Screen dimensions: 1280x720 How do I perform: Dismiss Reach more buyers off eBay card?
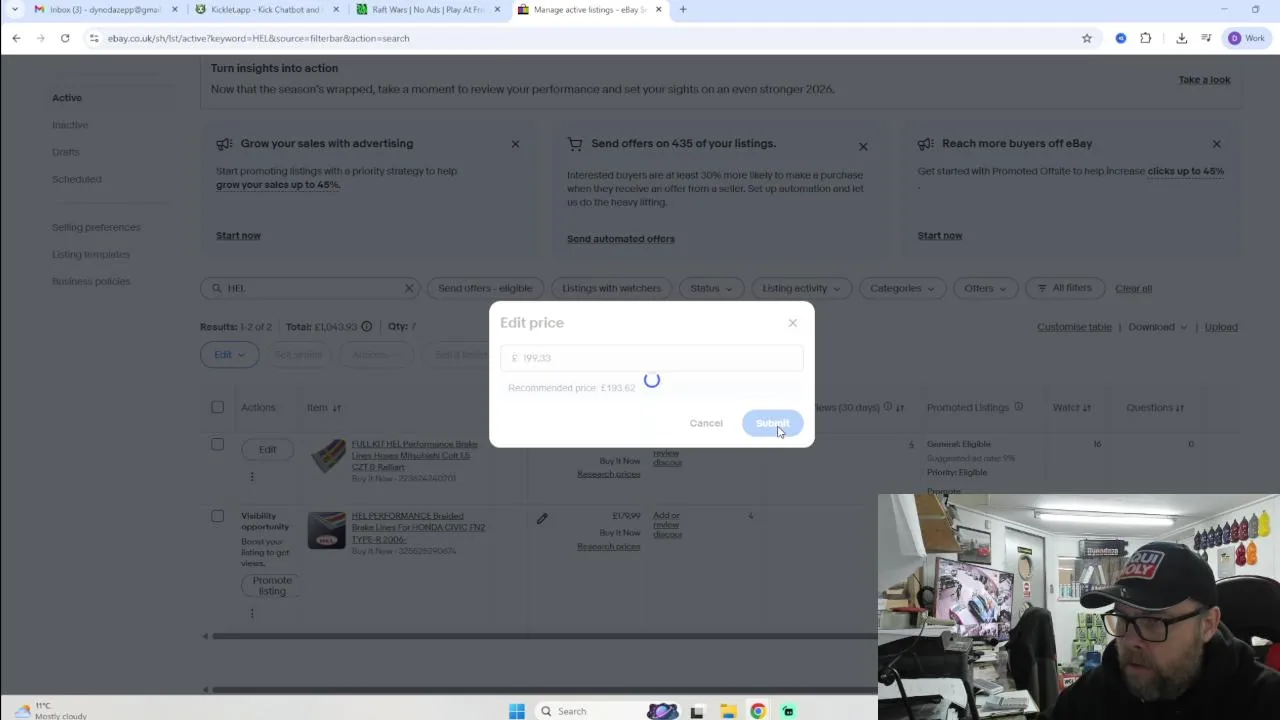click(1216, 144)
